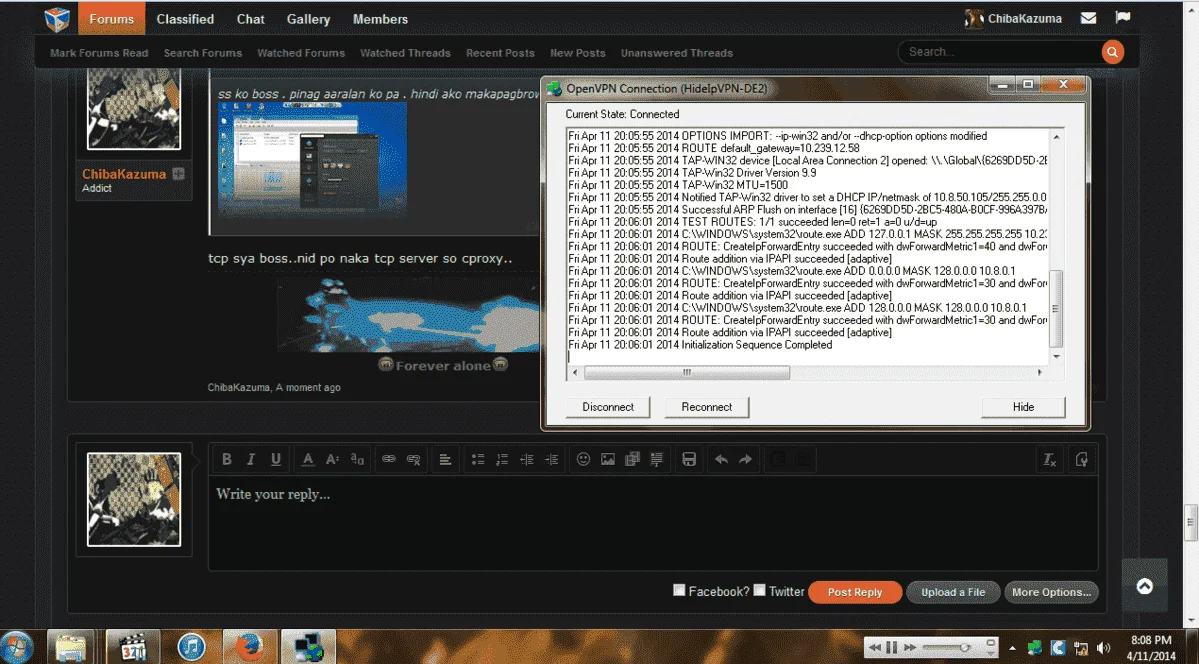This screenshot has width=1199, height=664.
Task: Open the font size option
Action: click(x=333, y=459)
